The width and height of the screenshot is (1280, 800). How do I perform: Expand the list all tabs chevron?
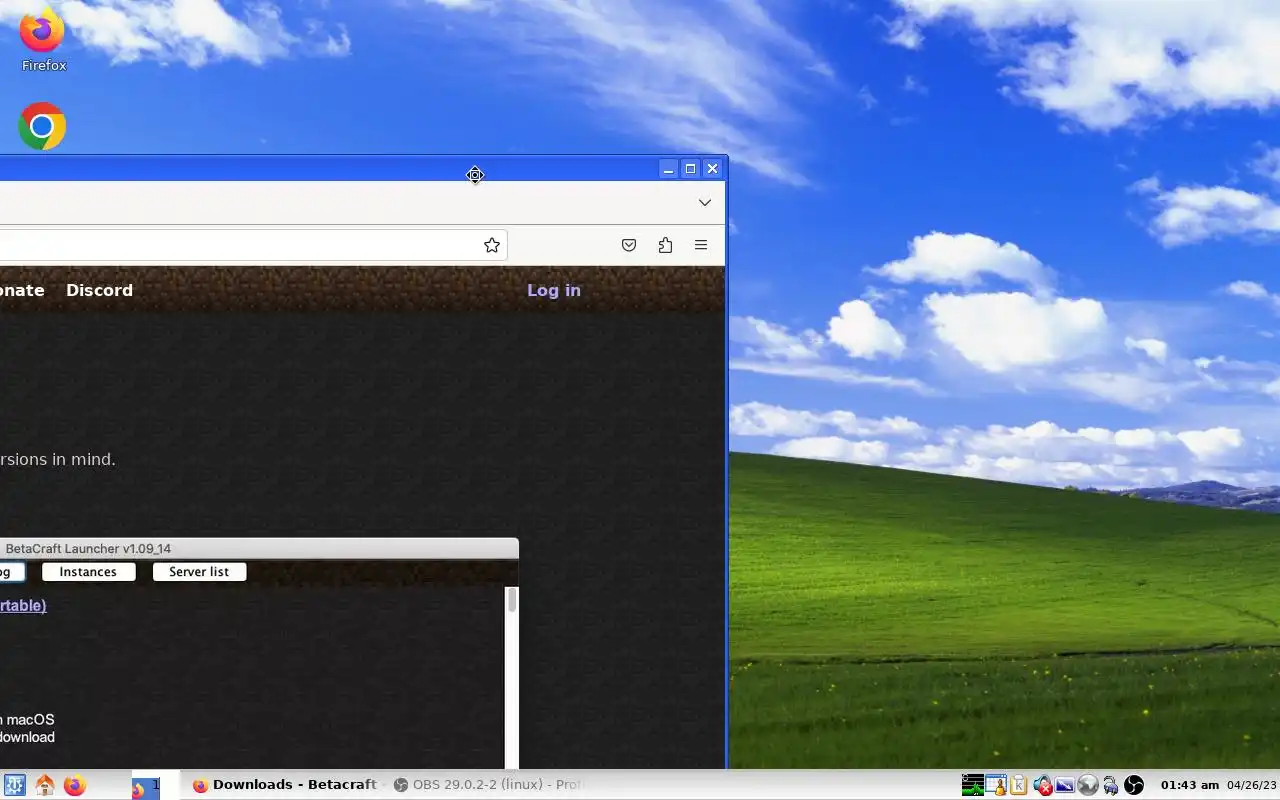(705, 202)
